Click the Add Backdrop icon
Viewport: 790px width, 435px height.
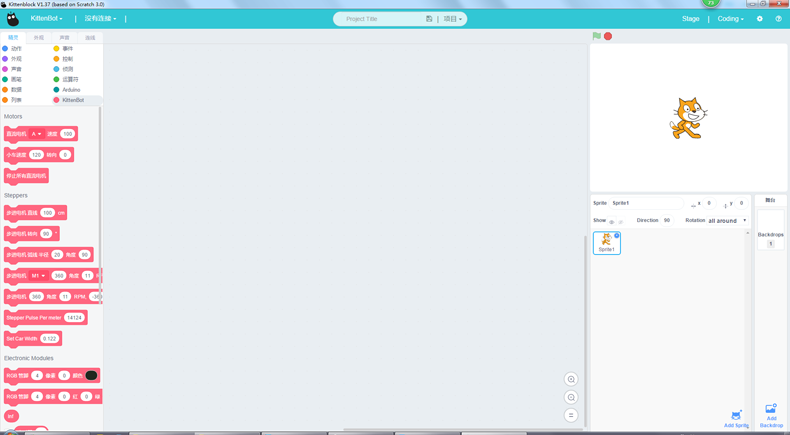coord(771,409)
